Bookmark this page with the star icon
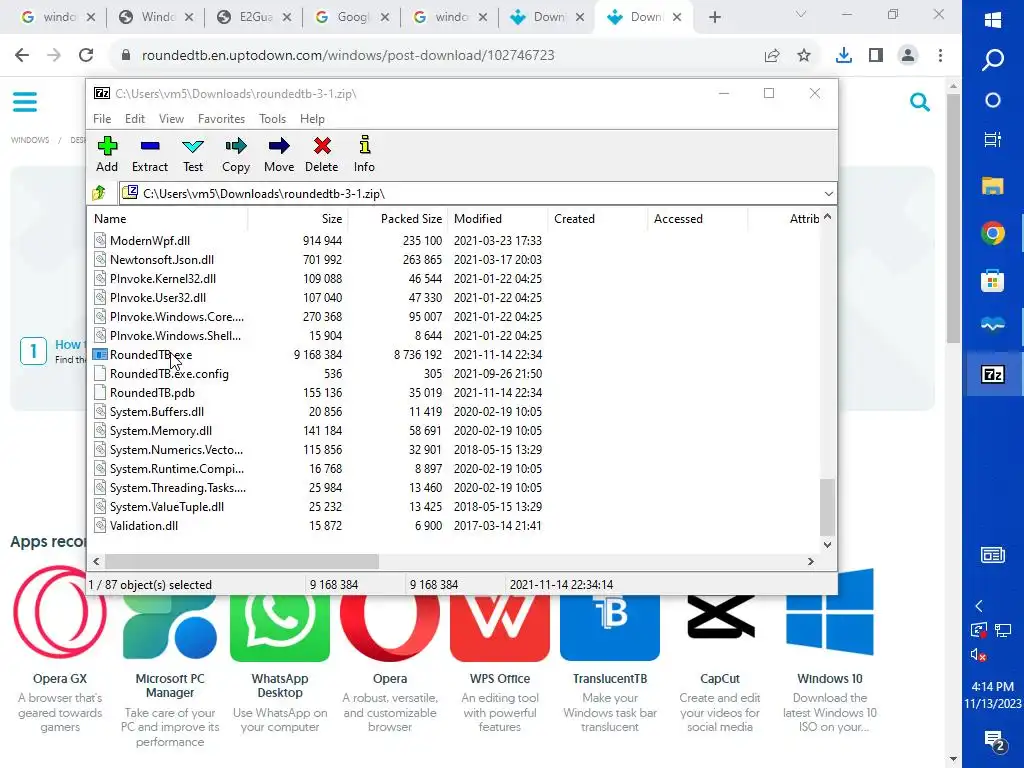This screenshot has height=768, width=1024. pos(804,56)
